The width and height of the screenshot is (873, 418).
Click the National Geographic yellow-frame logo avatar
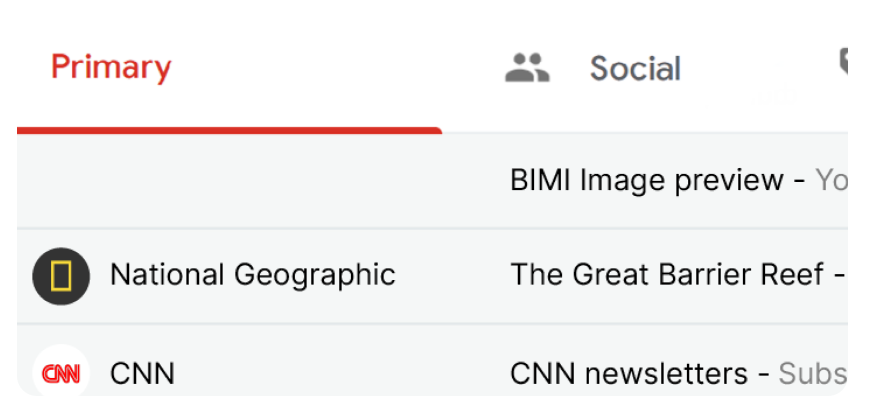tap(61, 276)
